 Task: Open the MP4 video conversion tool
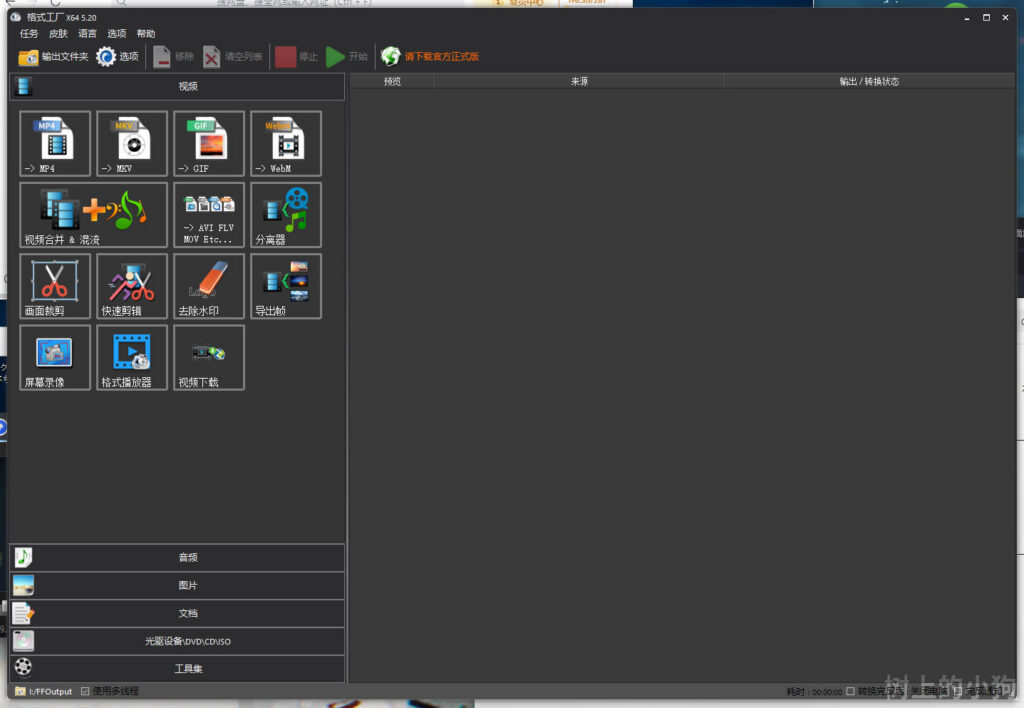click(x=55, y=143)
